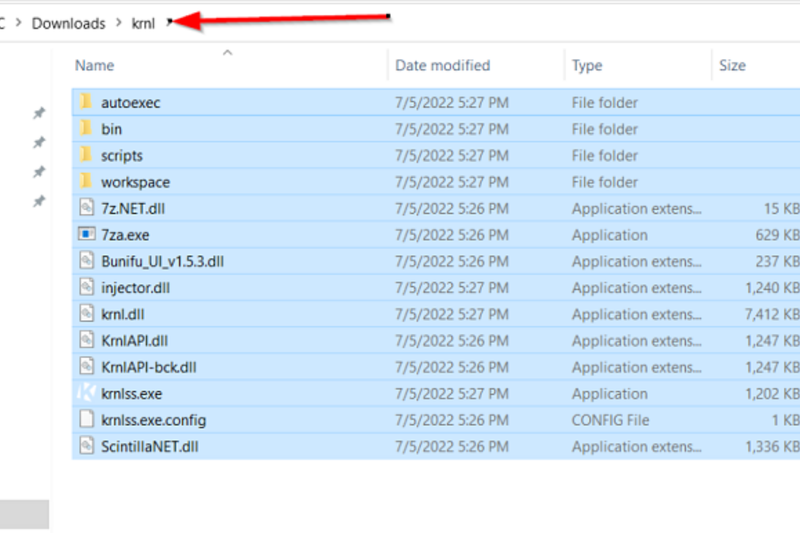The image size is (800, 533).
Task: Select the scripts folder name
Action: [122, 156]
